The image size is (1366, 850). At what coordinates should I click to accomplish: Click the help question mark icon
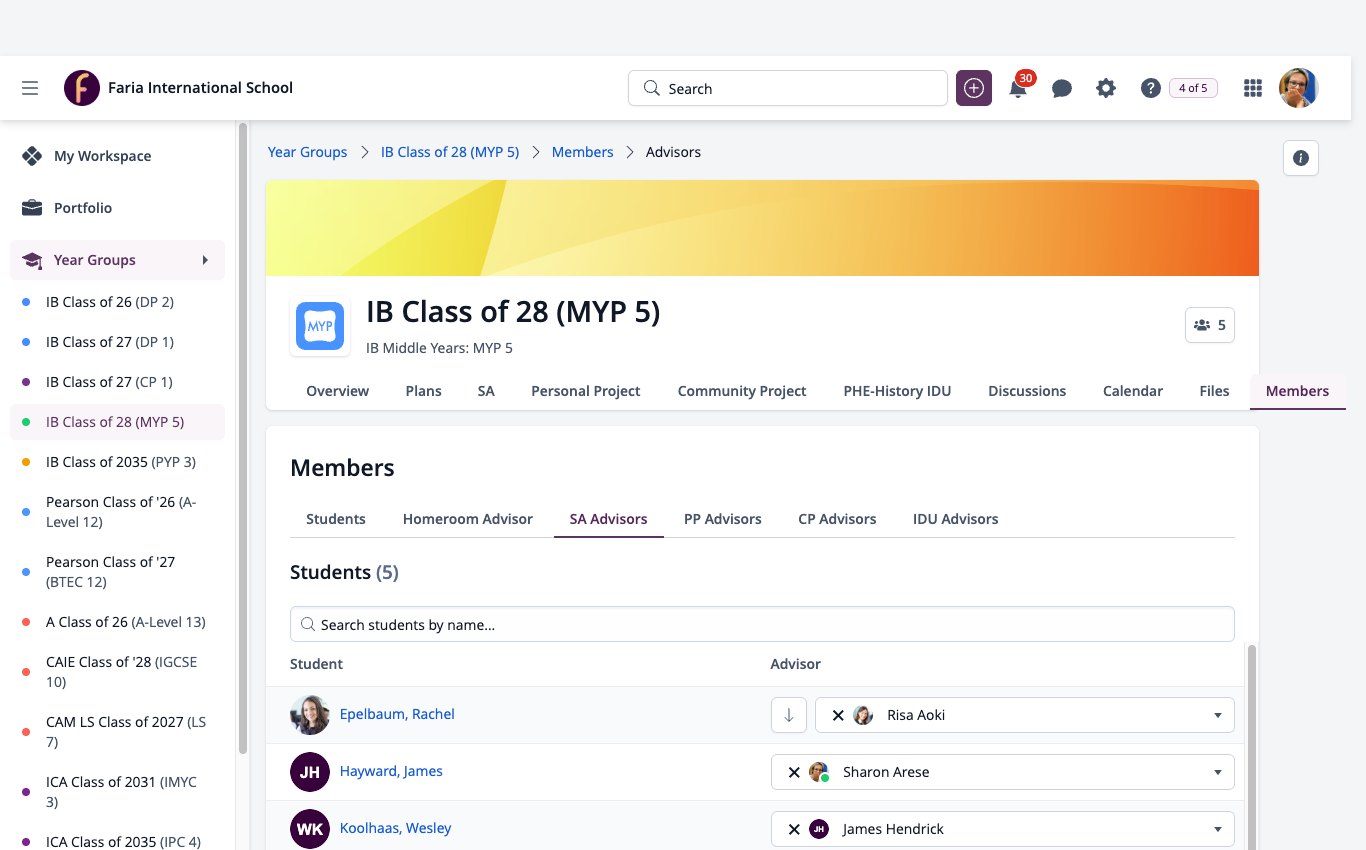(x=1150, y=88)
